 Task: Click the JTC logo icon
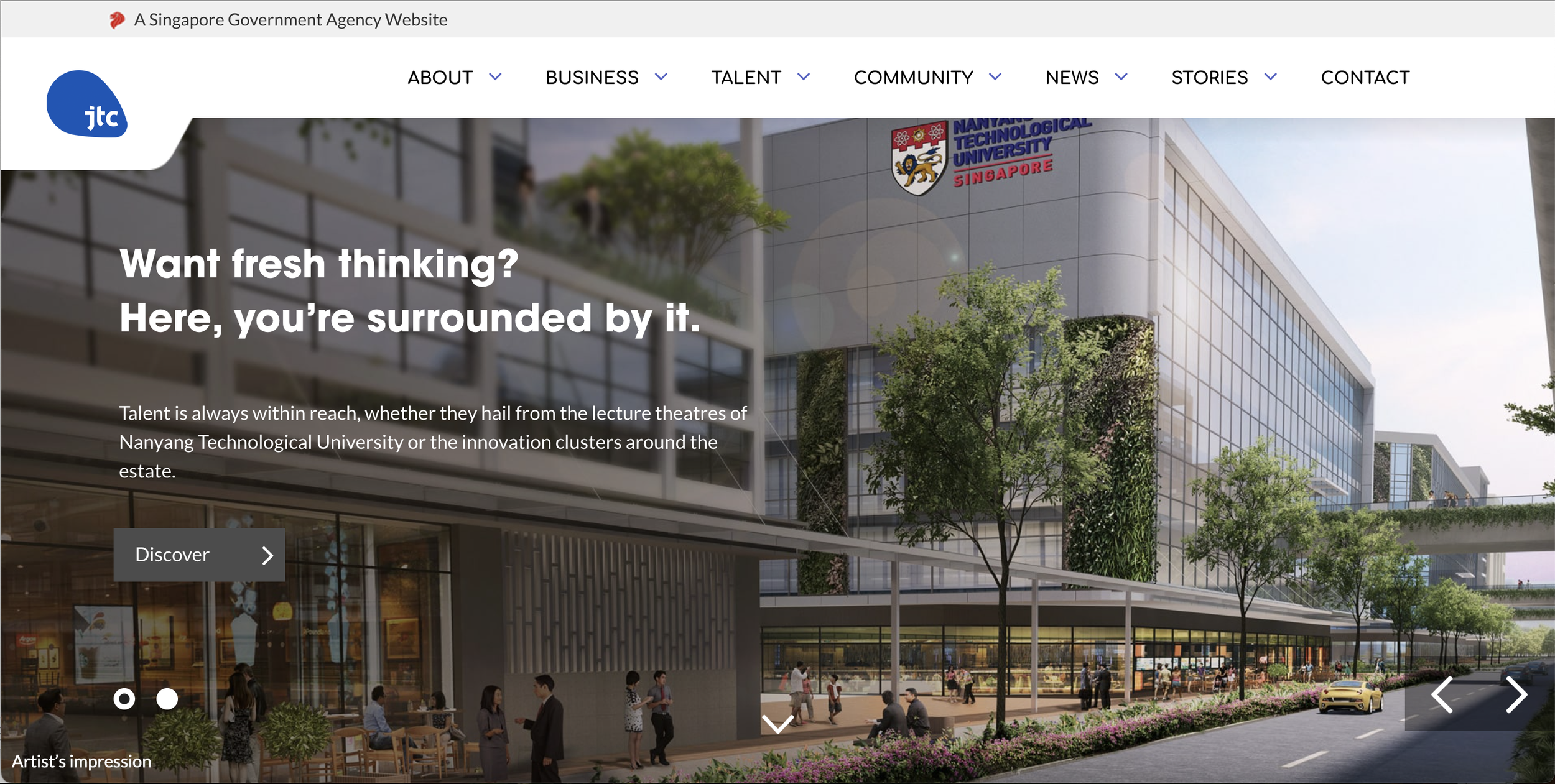coord(87,104)
